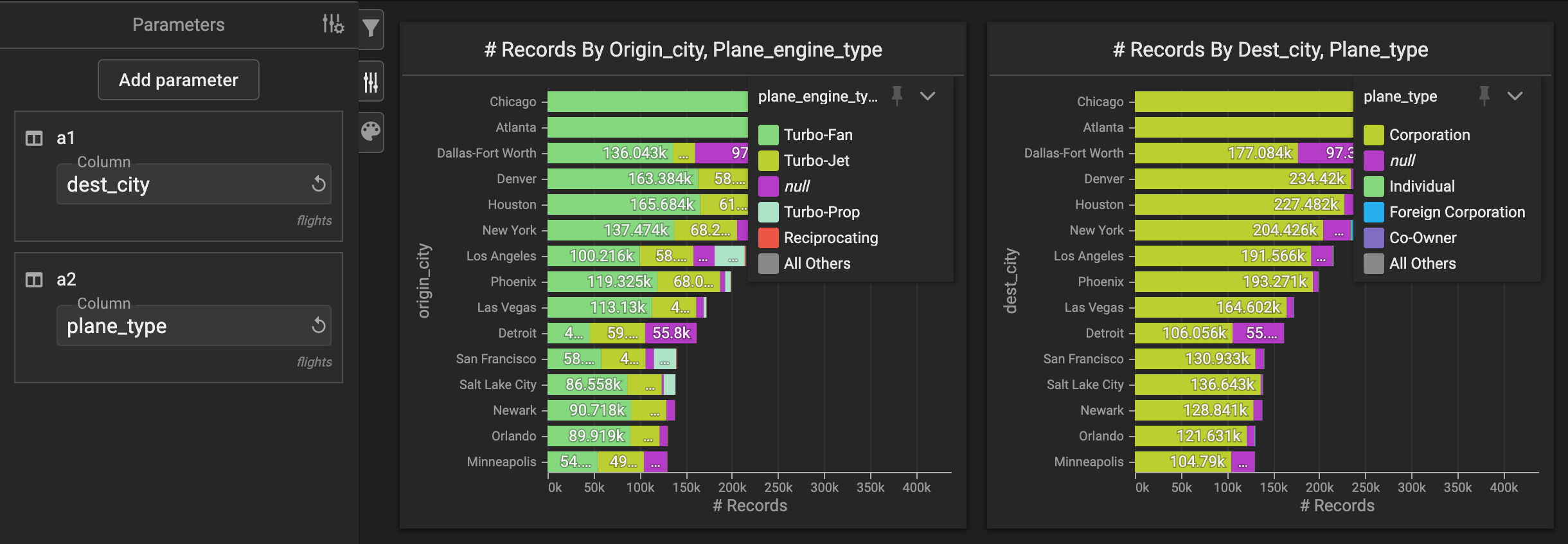The width and height of the screenshot is (1568, 544).
Task: Open the plane_type column dropdown
Action: coord(183,326)
